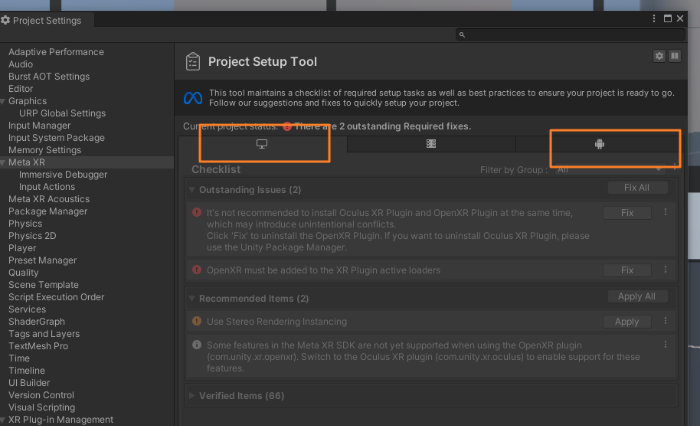The height and width of the screenshot is (426, 700).
Task: Select Adaptive Performance settings
Action: click(x=56, y=52)
